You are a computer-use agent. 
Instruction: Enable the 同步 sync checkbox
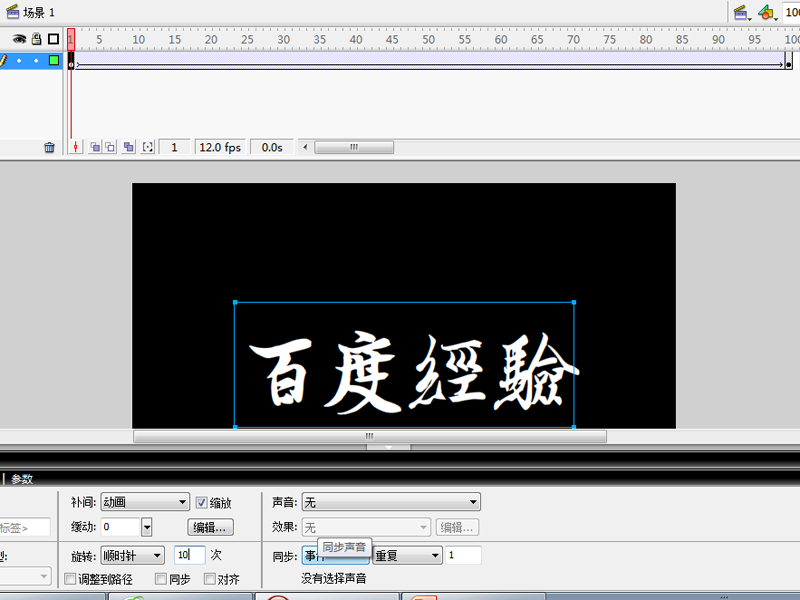(161, 579)
